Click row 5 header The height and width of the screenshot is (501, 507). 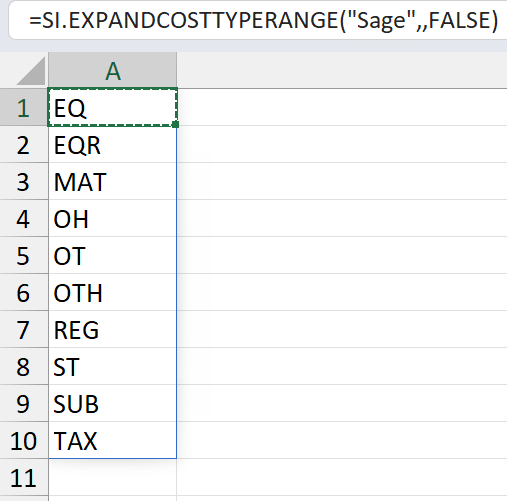click(24, 256)
